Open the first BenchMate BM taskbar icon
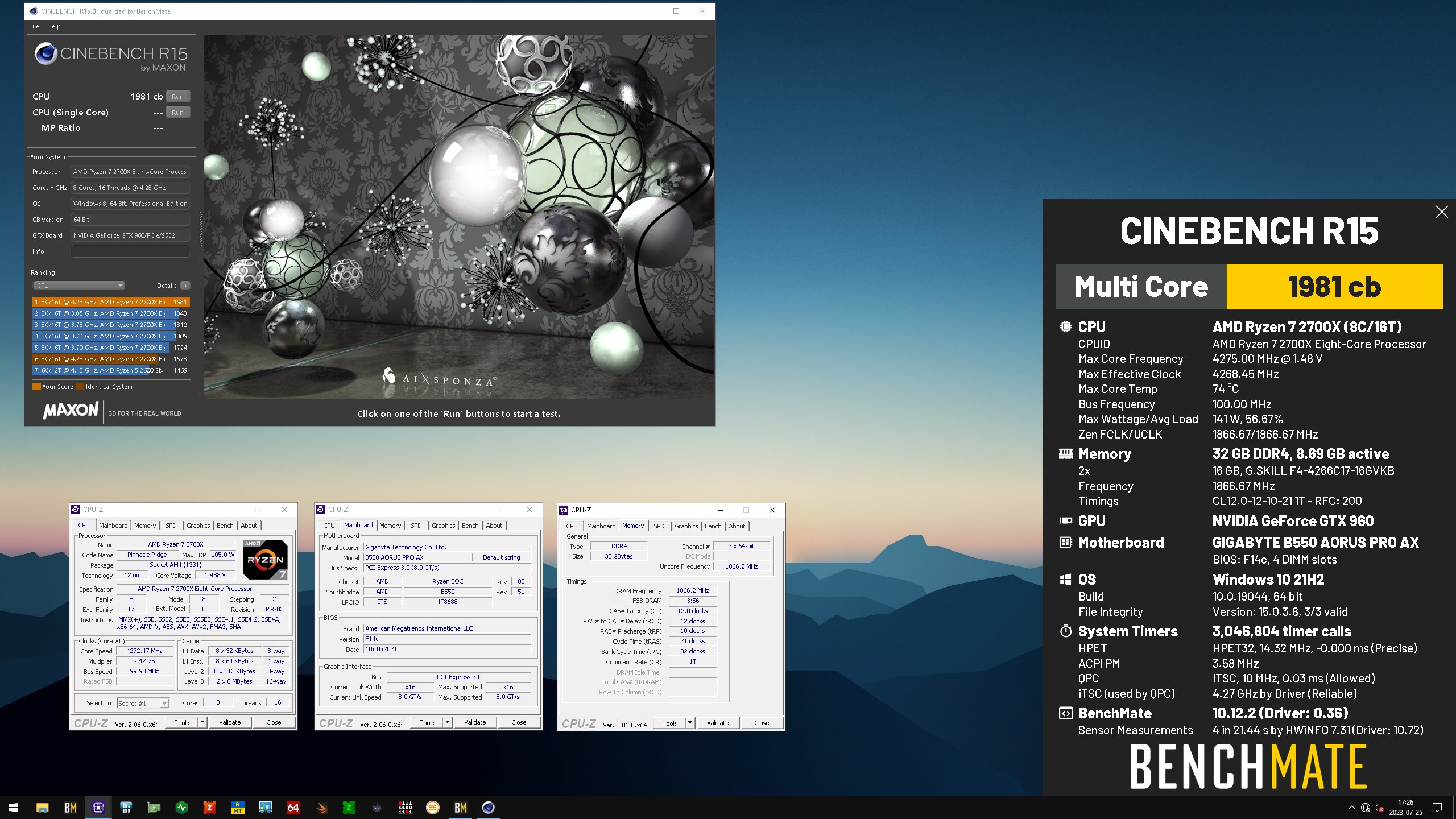 click(x=70, y=807)
